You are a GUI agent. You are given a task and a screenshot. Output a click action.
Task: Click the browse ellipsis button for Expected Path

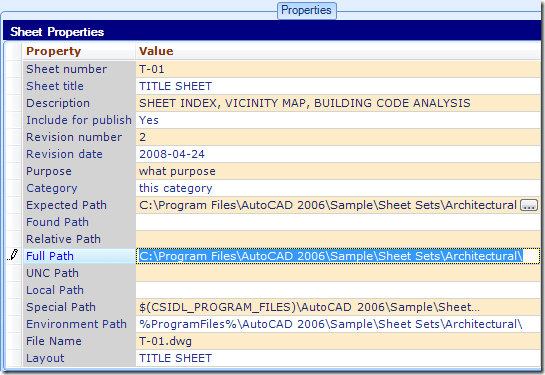point(529,205)
